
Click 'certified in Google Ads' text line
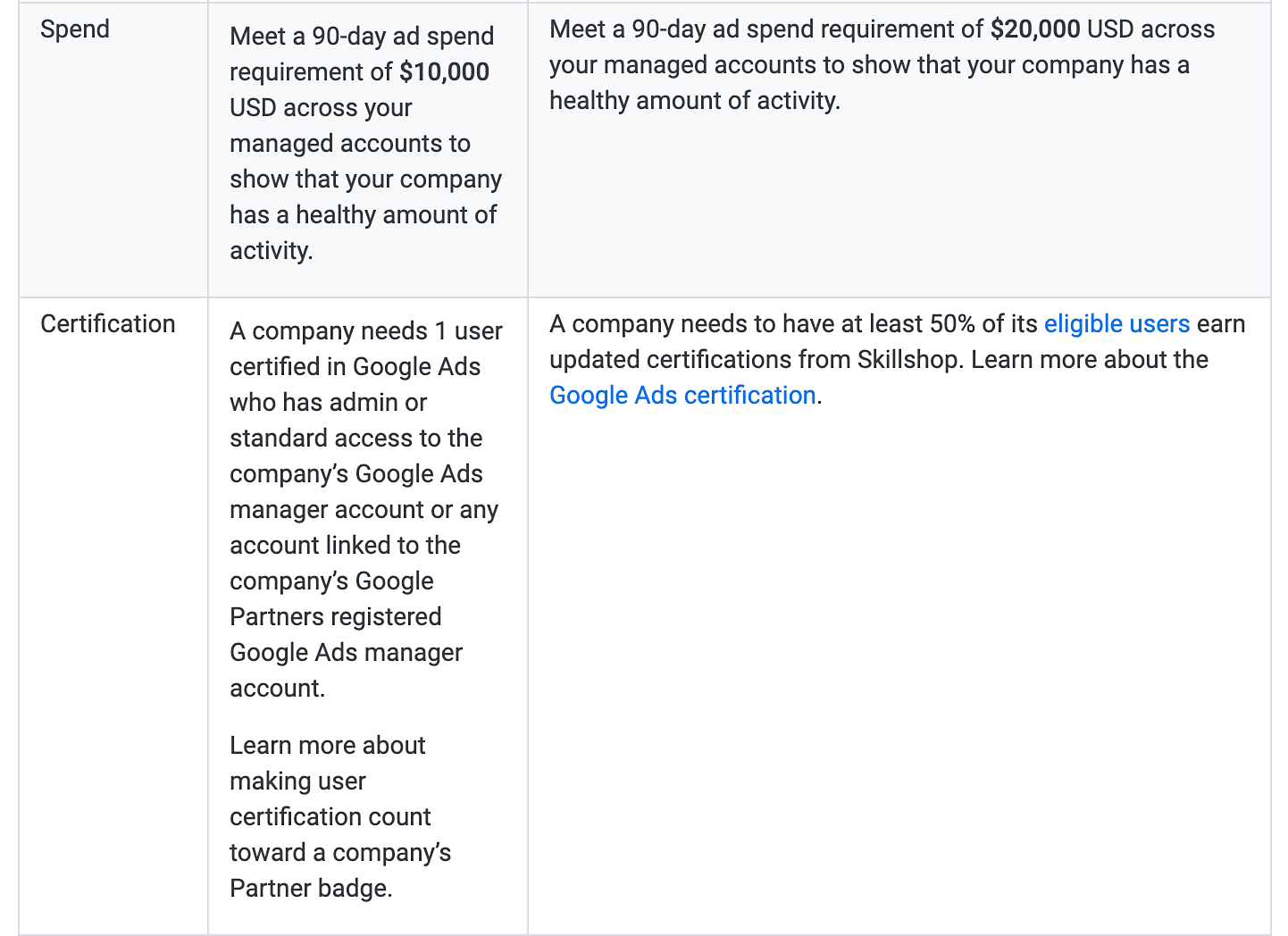(355, 367)
